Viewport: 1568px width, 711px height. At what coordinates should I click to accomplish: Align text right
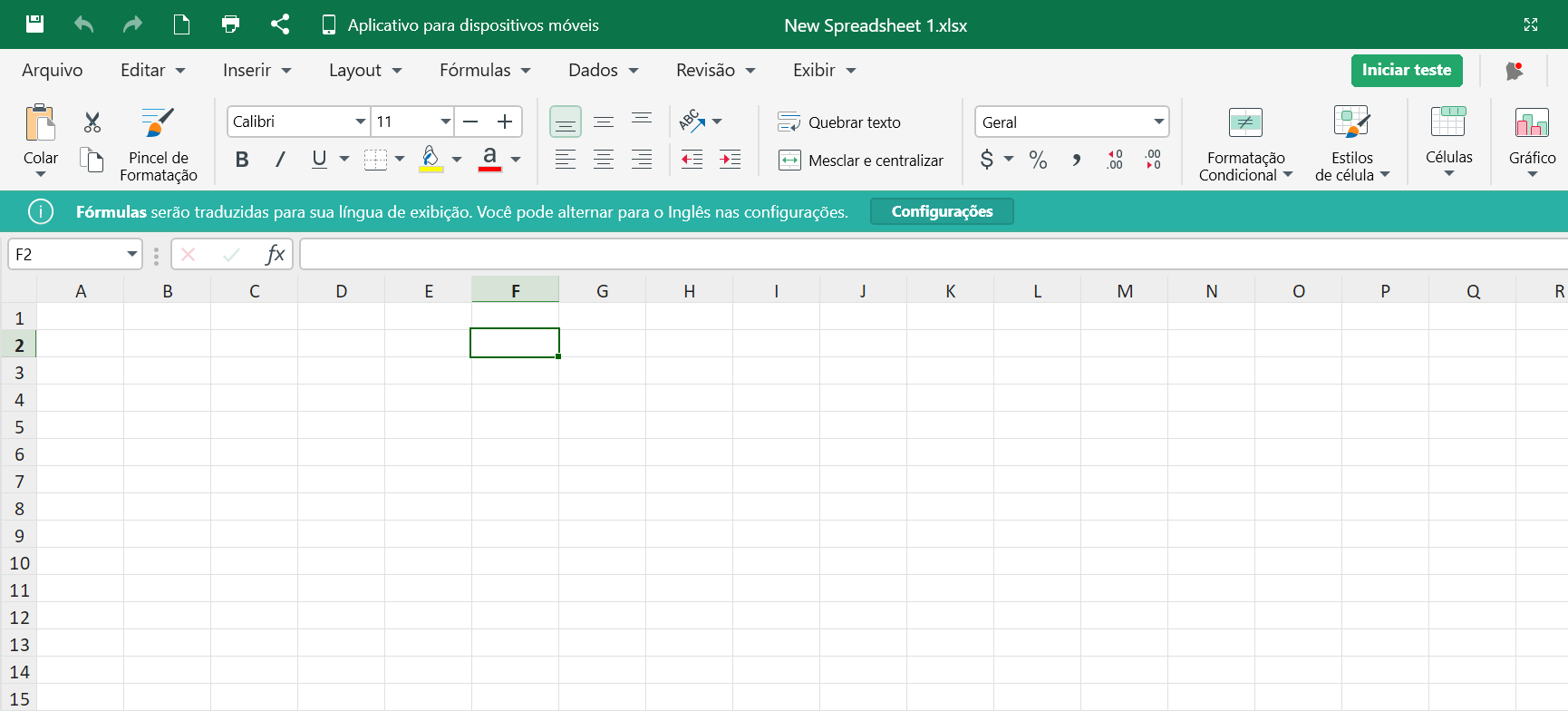pyautogui.click(x=642, y=160)
